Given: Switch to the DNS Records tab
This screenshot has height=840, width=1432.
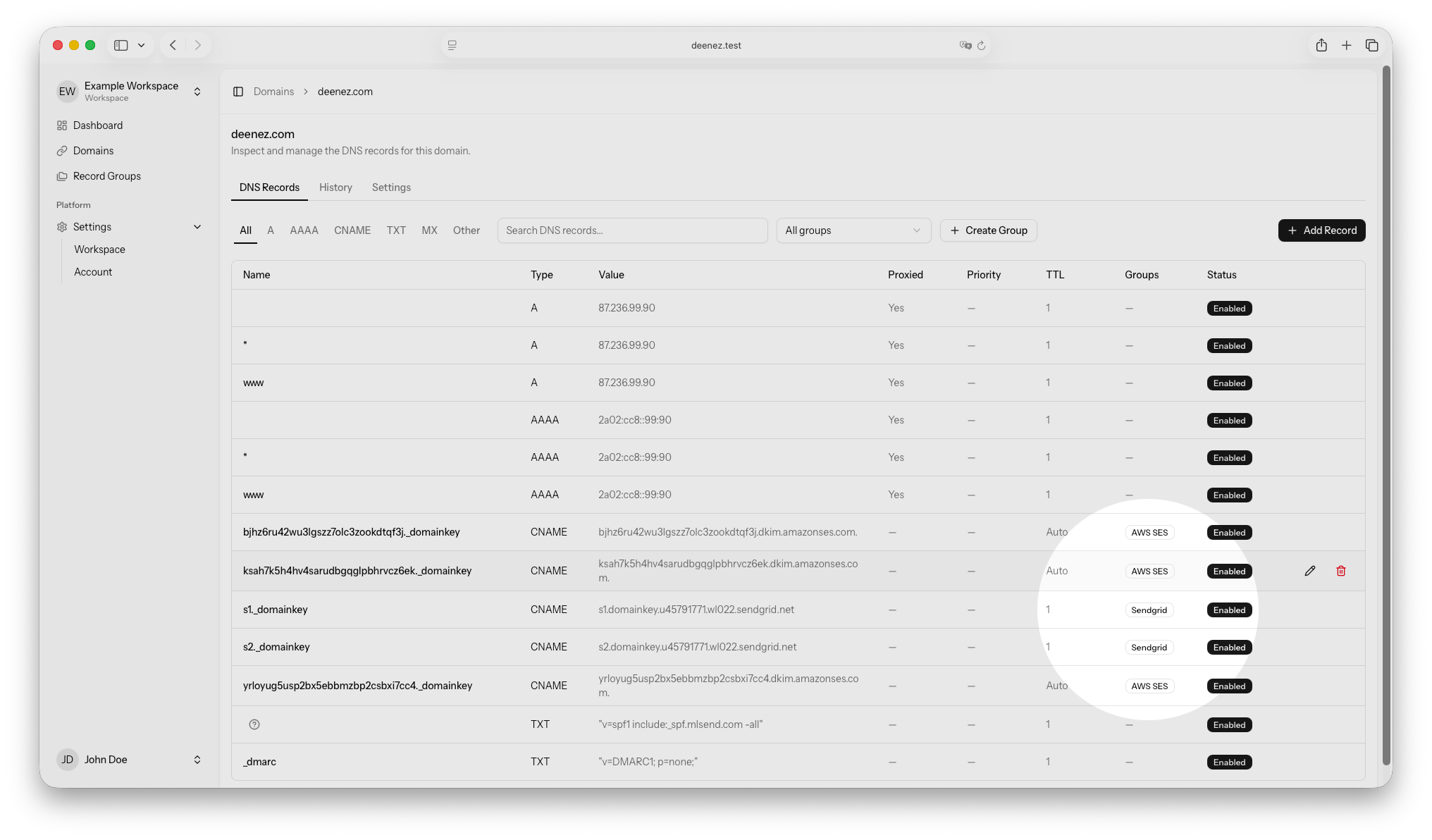Looking at the screenshot, I should (x=269, y=187).
